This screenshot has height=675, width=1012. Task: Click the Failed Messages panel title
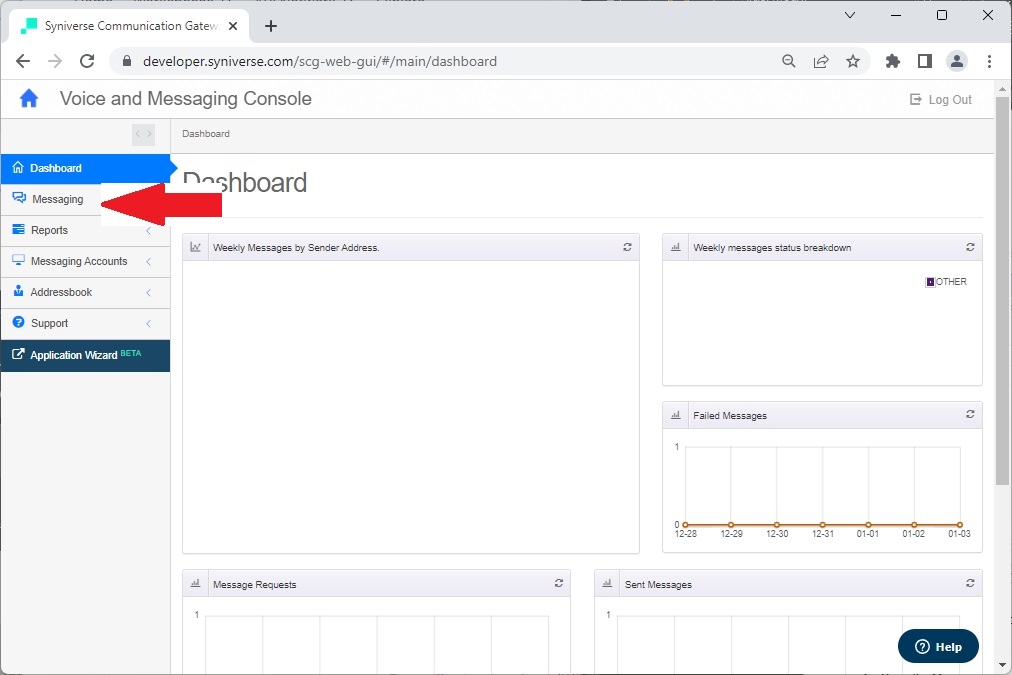(x=730, y=416)
